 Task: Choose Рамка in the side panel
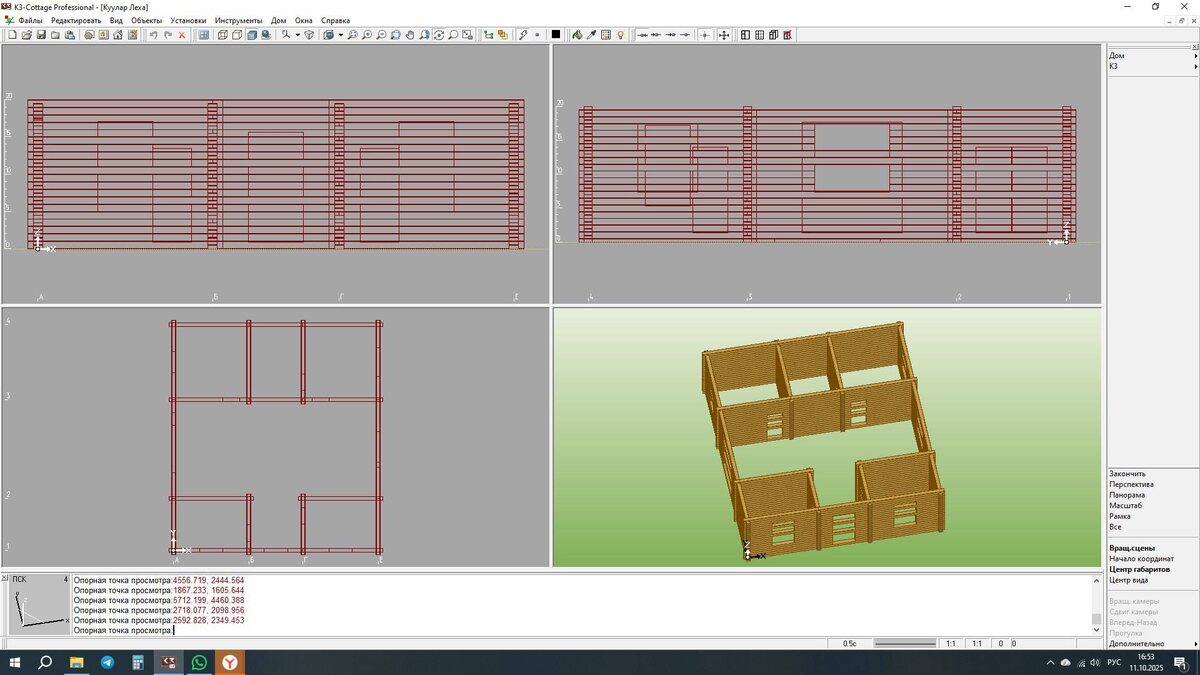tap(1120, 516)
